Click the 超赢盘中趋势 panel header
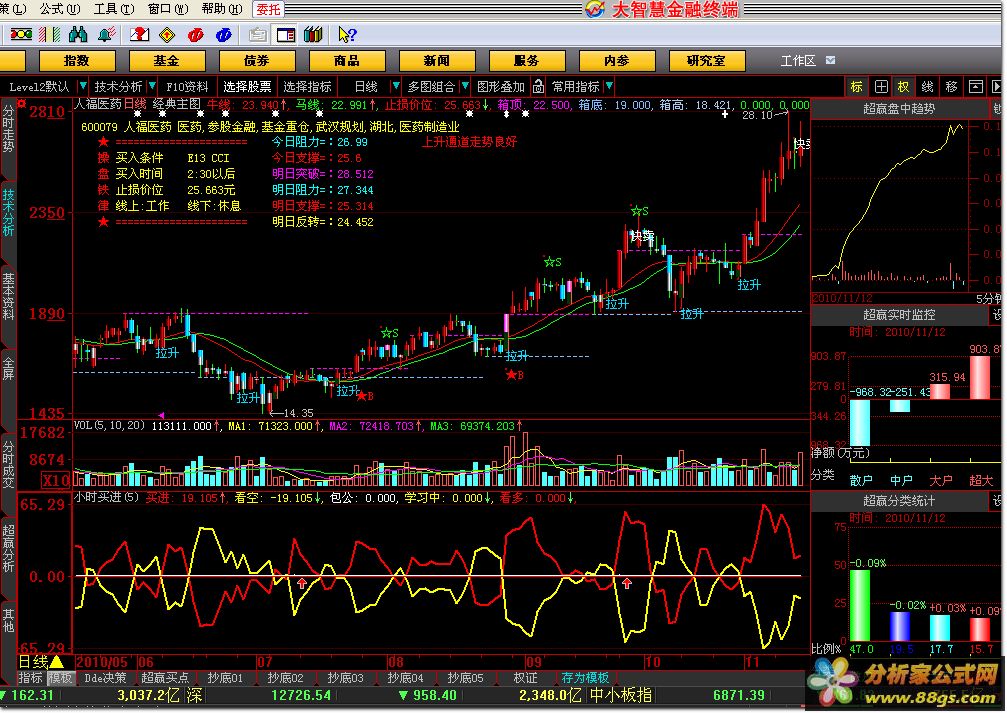This screenshot has height=713, width=1007. [898, 109]
